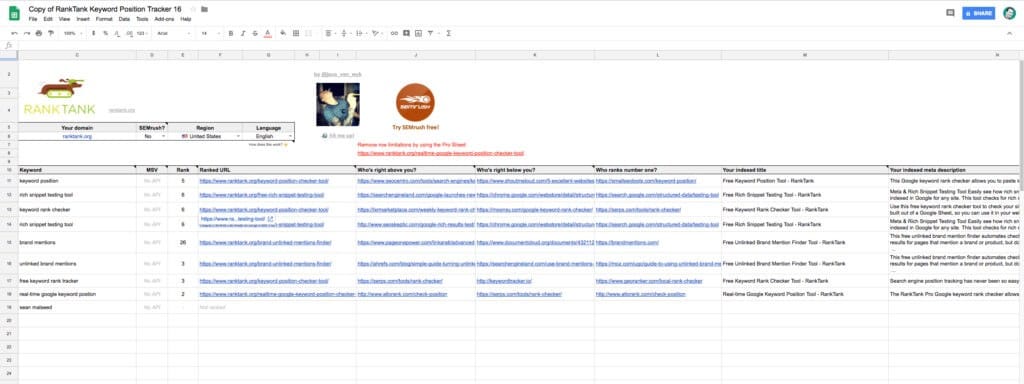Click the 'Your indexed meta description' header

point(955,170)
